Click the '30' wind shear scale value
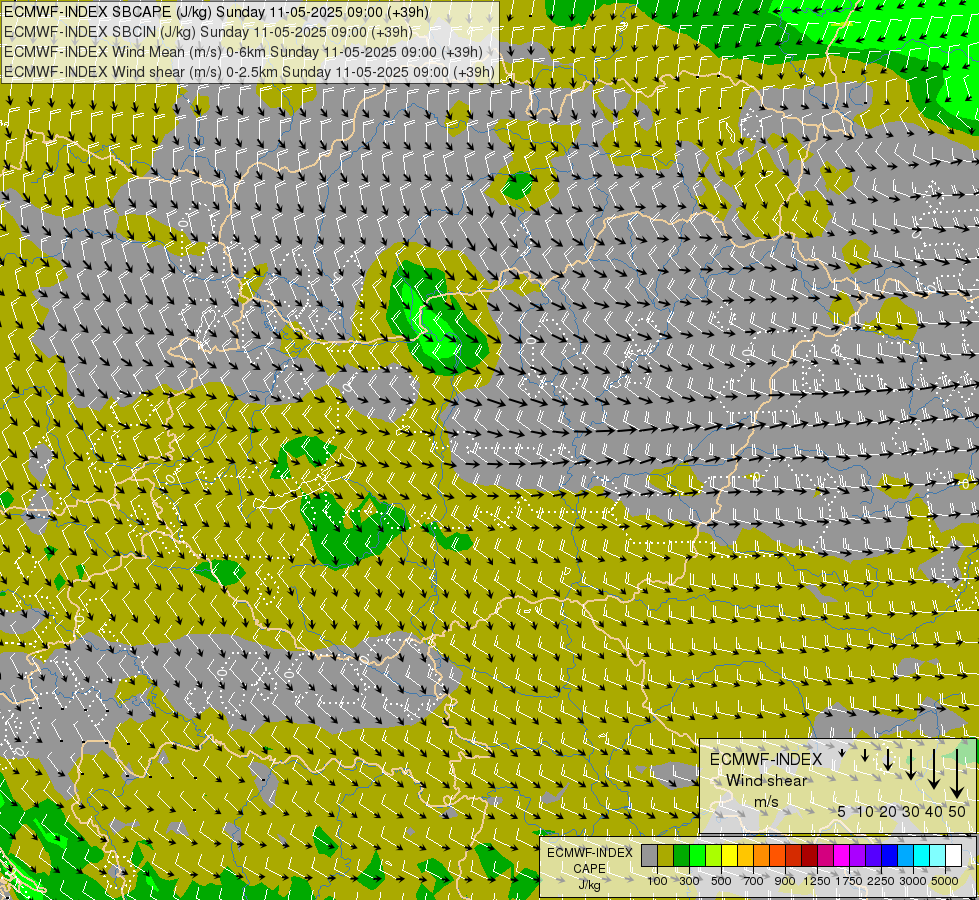This screenshot has width=979, height=900. (911, 812)
